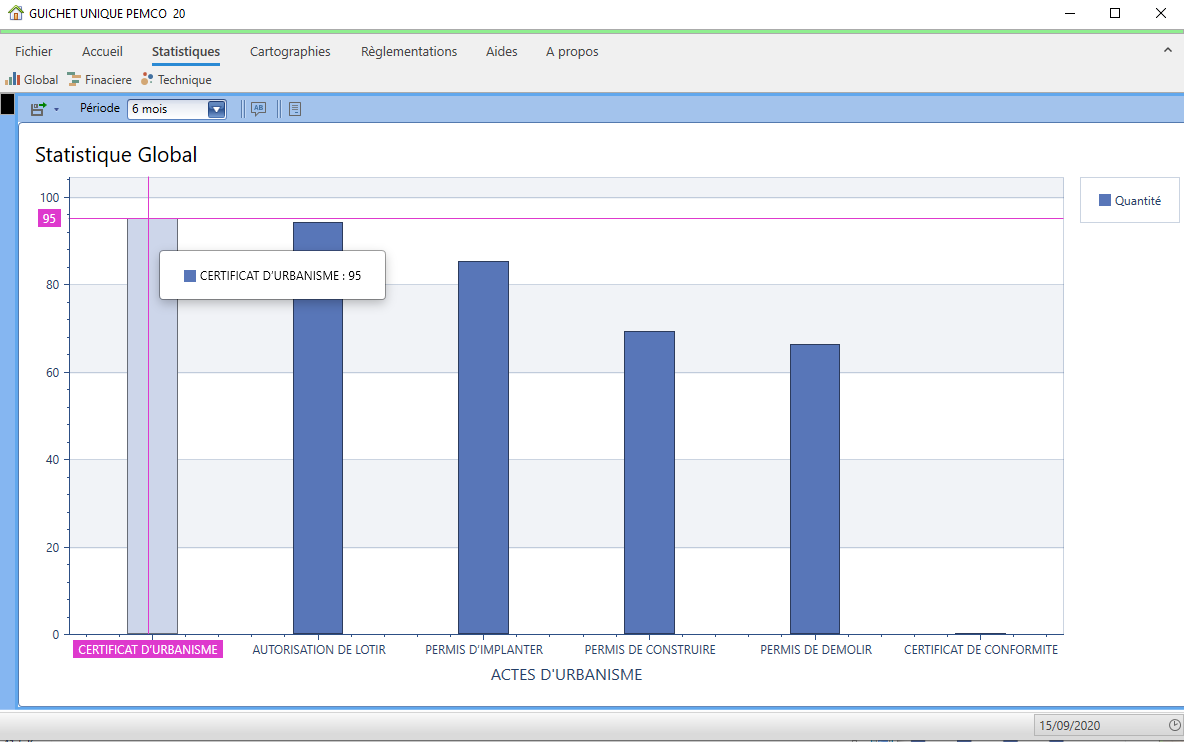The height and width of the screenshot is (742, 1184).
Task: Click the chart export icon
Action: point(38,109)
